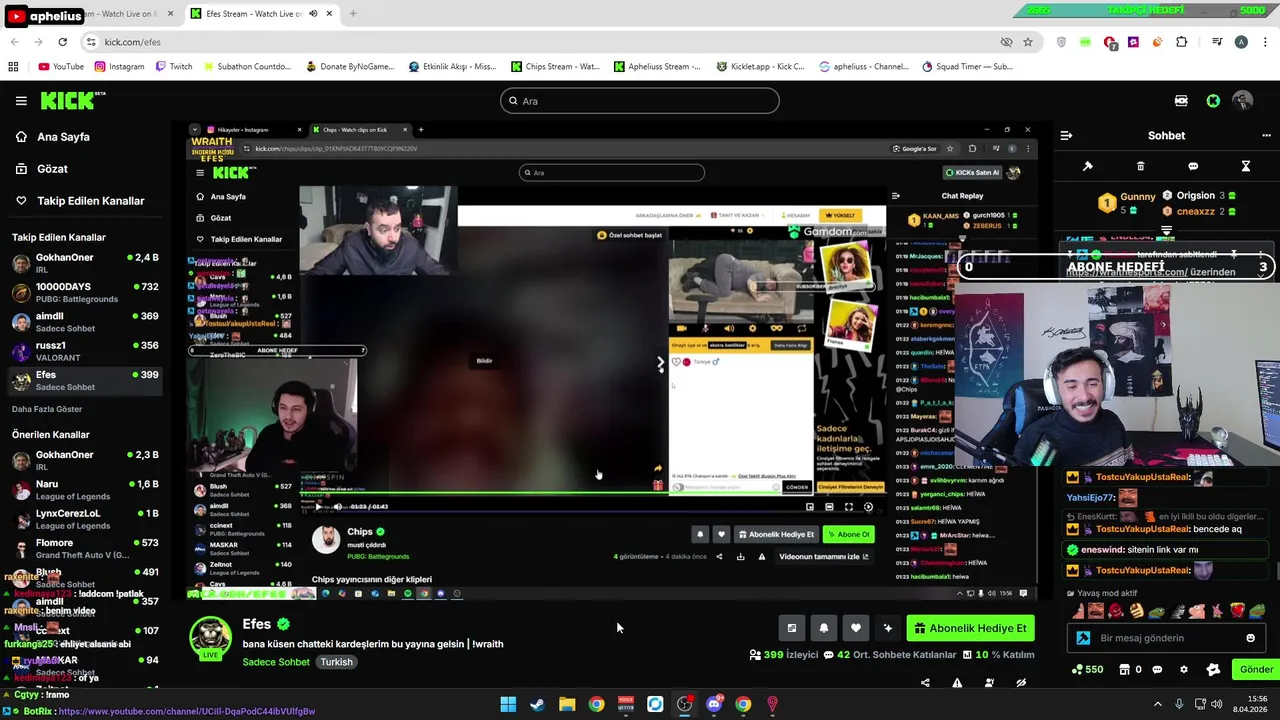Show hidden tray icons chevron
1280x720 pixels.
point(1158,704)
